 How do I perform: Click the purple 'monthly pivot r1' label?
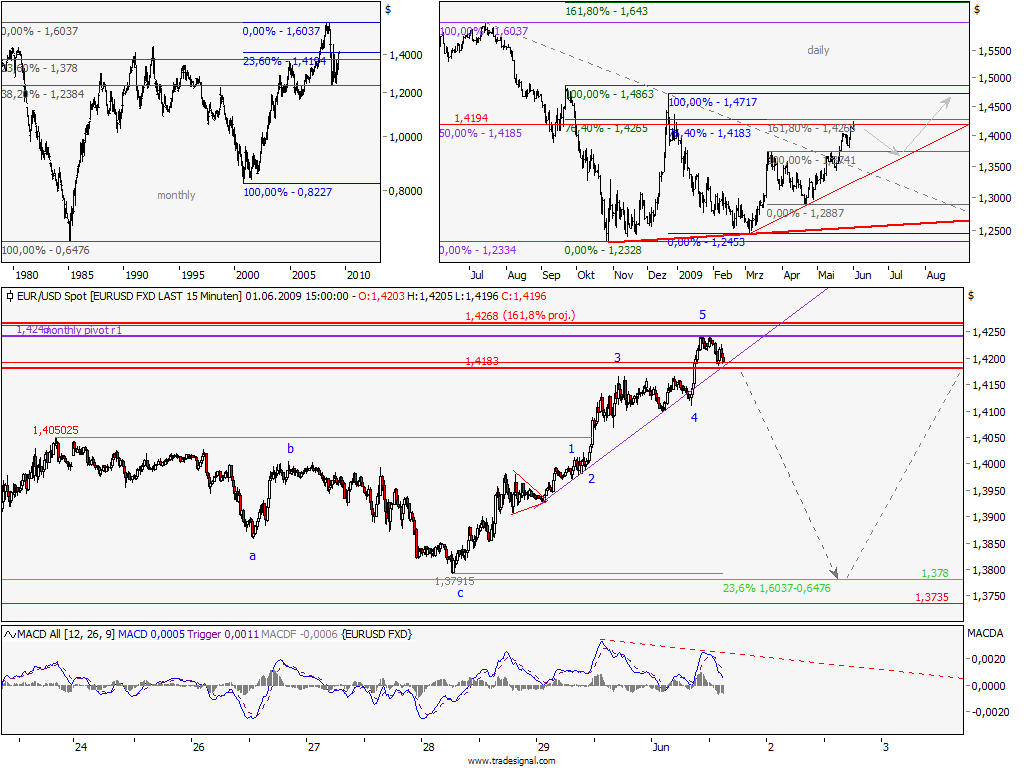coord(83,330)
